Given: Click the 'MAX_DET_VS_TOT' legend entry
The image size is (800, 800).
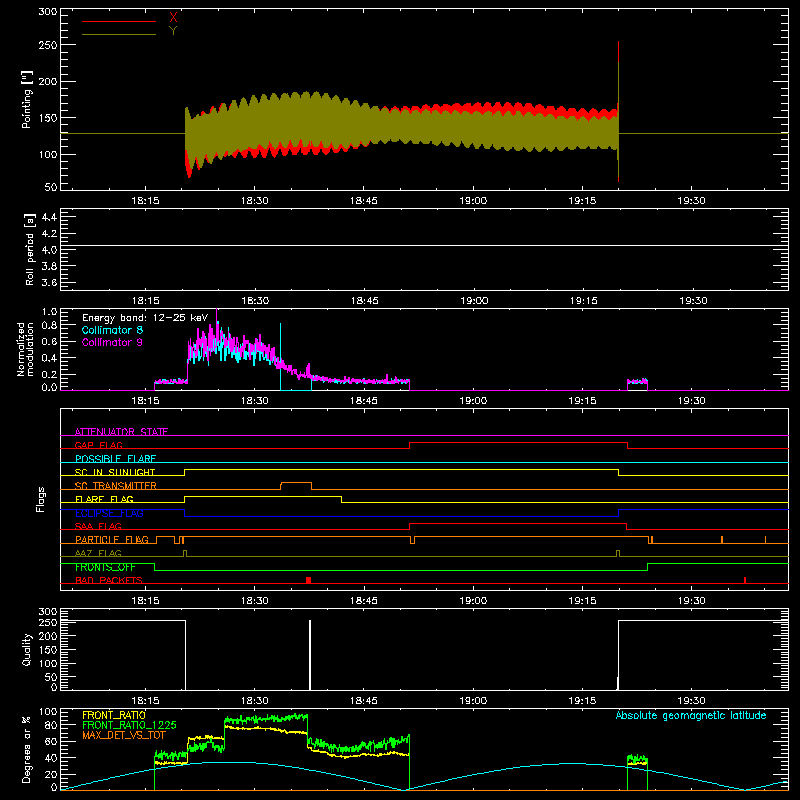Looking at the screenshot, I should coord(124,735).
